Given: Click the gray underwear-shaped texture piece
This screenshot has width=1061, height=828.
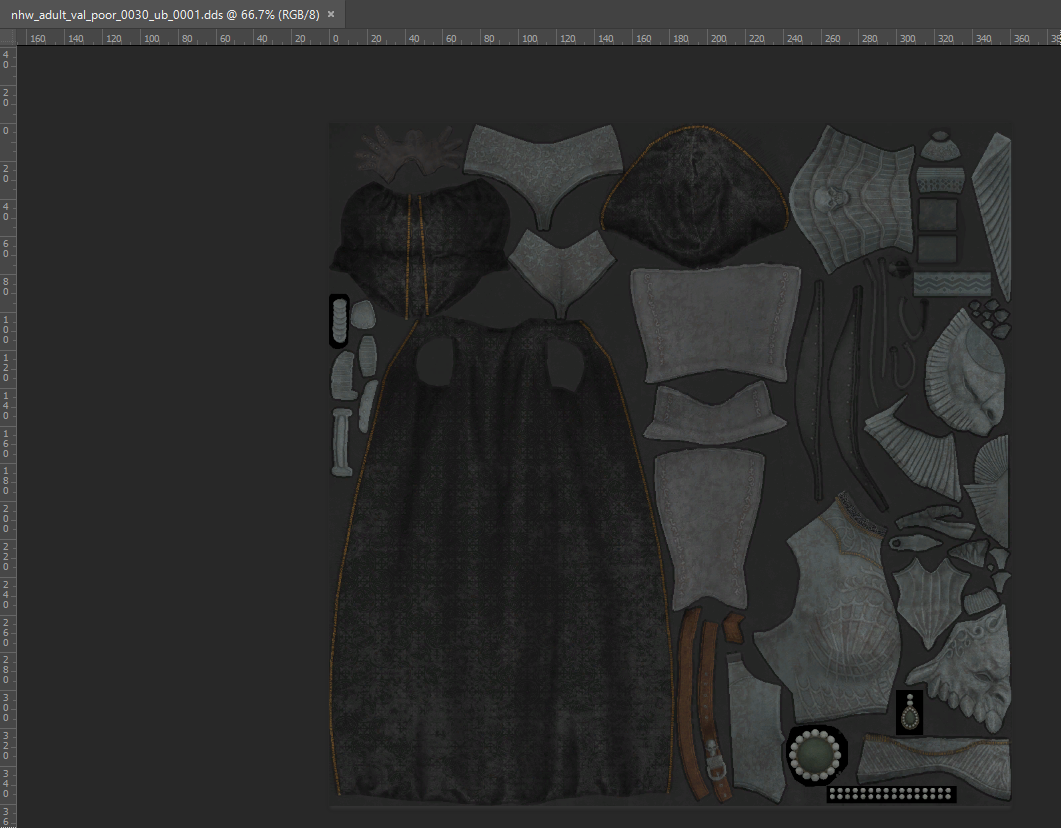Looking at the screenshot, I should (x=544, y=165).
